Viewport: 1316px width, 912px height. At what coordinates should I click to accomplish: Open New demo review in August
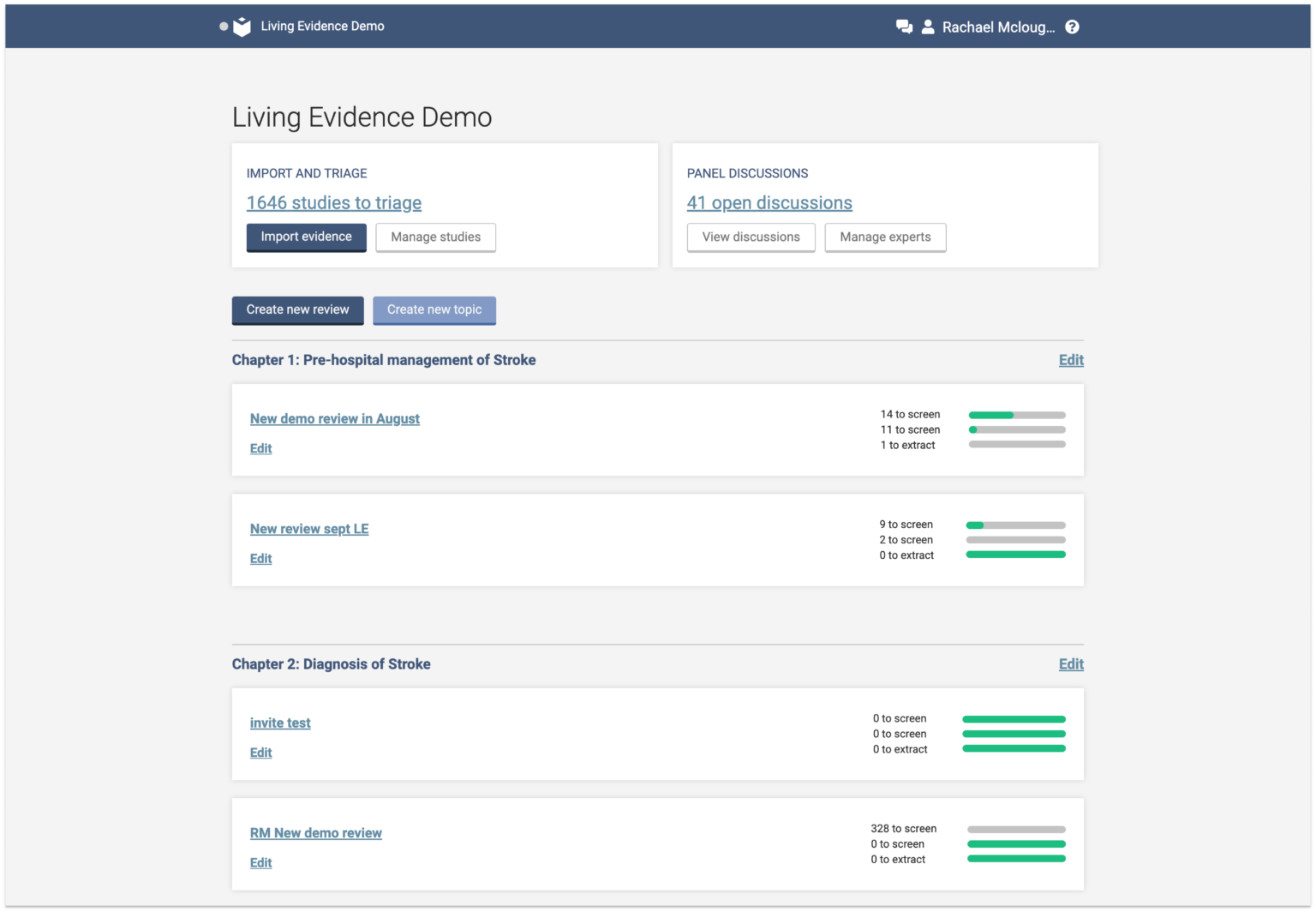[335, 419]
